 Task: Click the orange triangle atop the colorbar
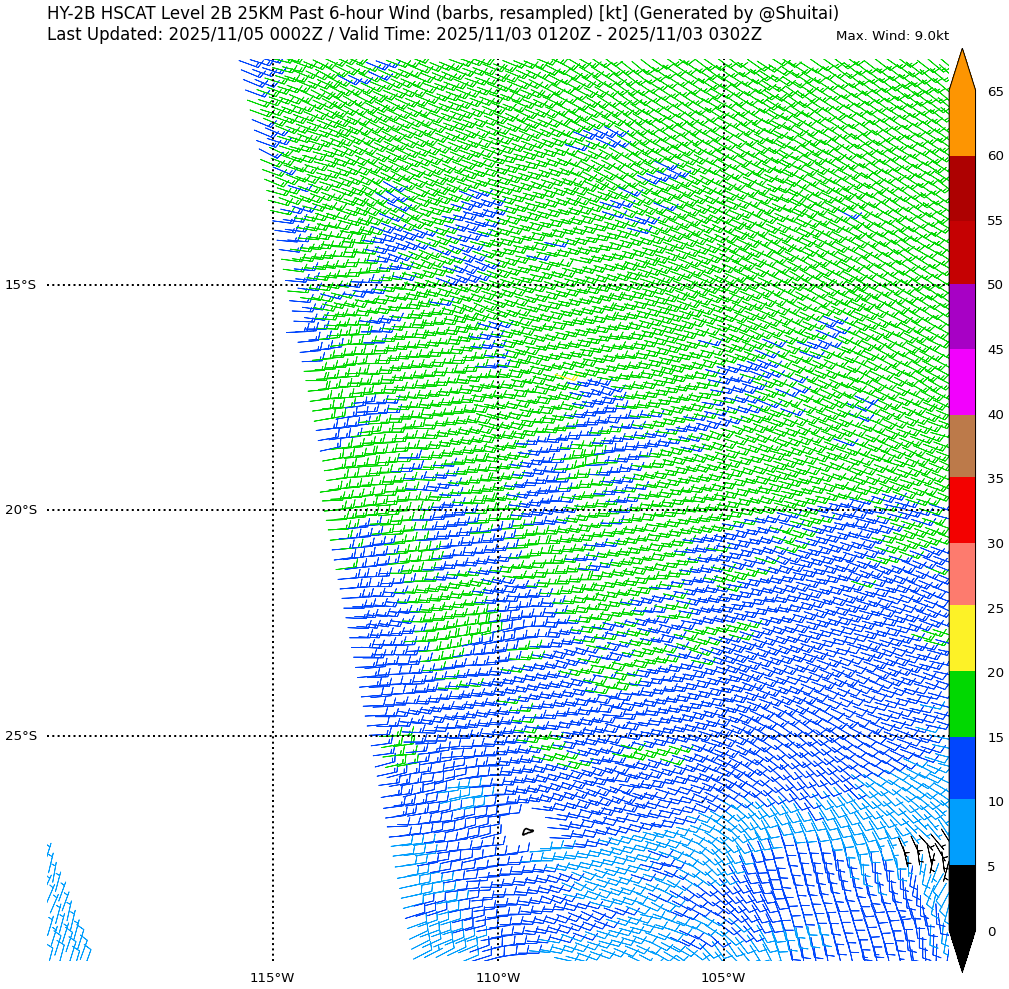(961, 72)
